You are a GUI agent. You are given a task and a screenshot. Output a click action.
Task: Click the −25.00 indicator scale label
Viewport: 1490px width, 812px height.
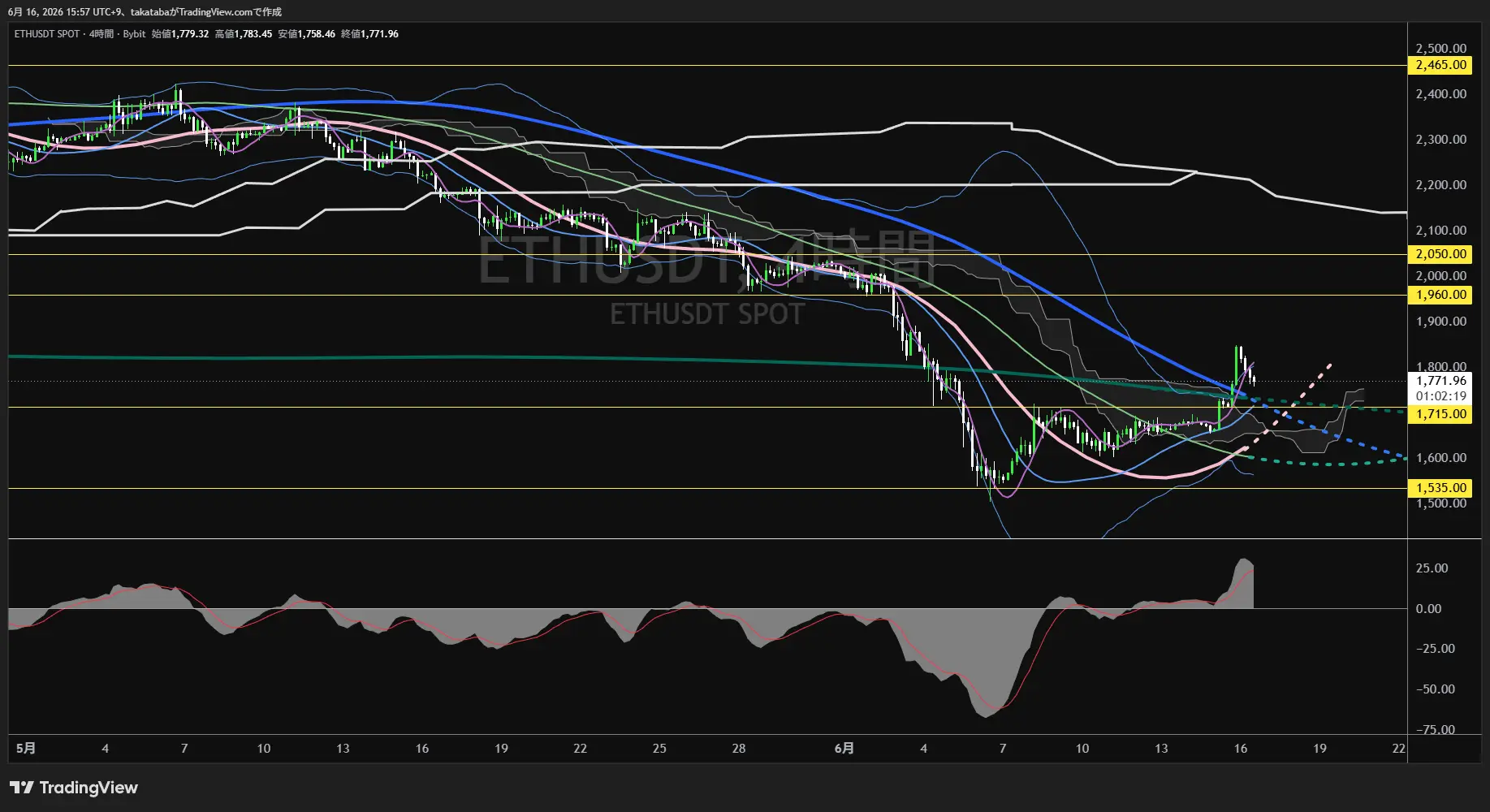1436,649
